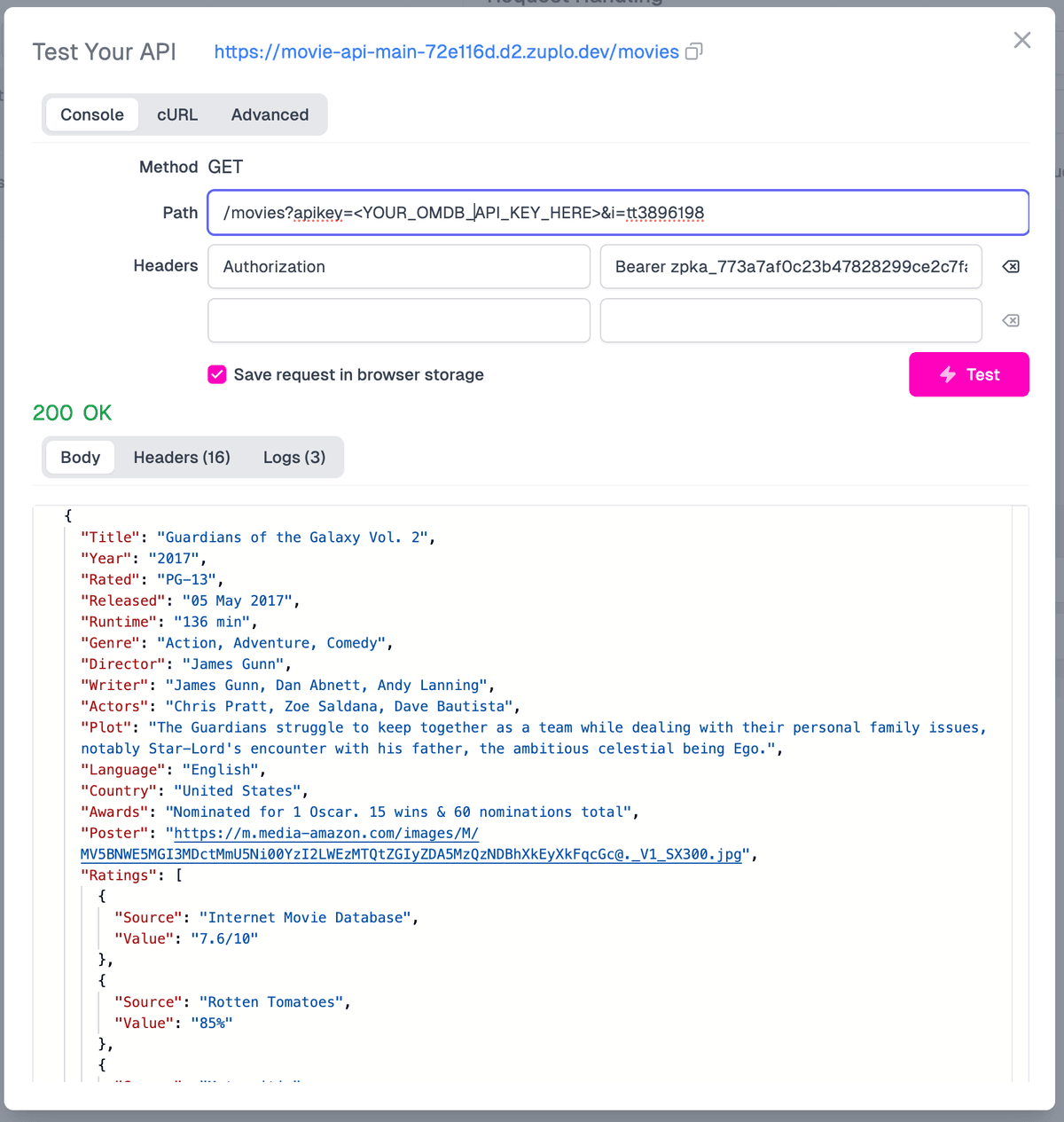Uncheck Save request in browser storage
This screenshot has width=1064, height=1122.
tap(216, 374)
